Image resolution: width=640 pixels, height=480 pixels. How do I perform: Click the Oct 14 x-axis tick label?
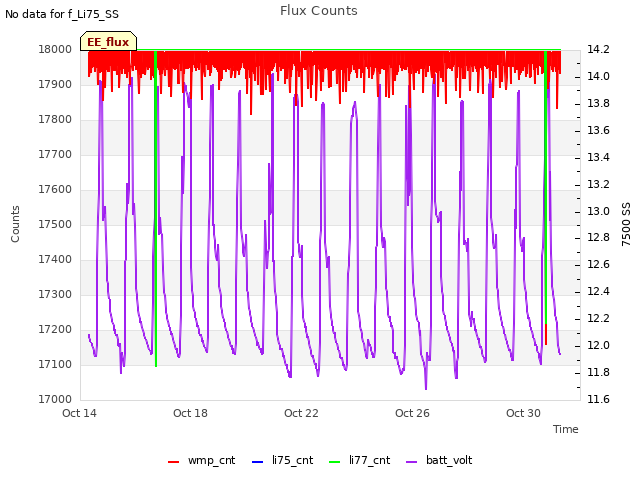79,413
